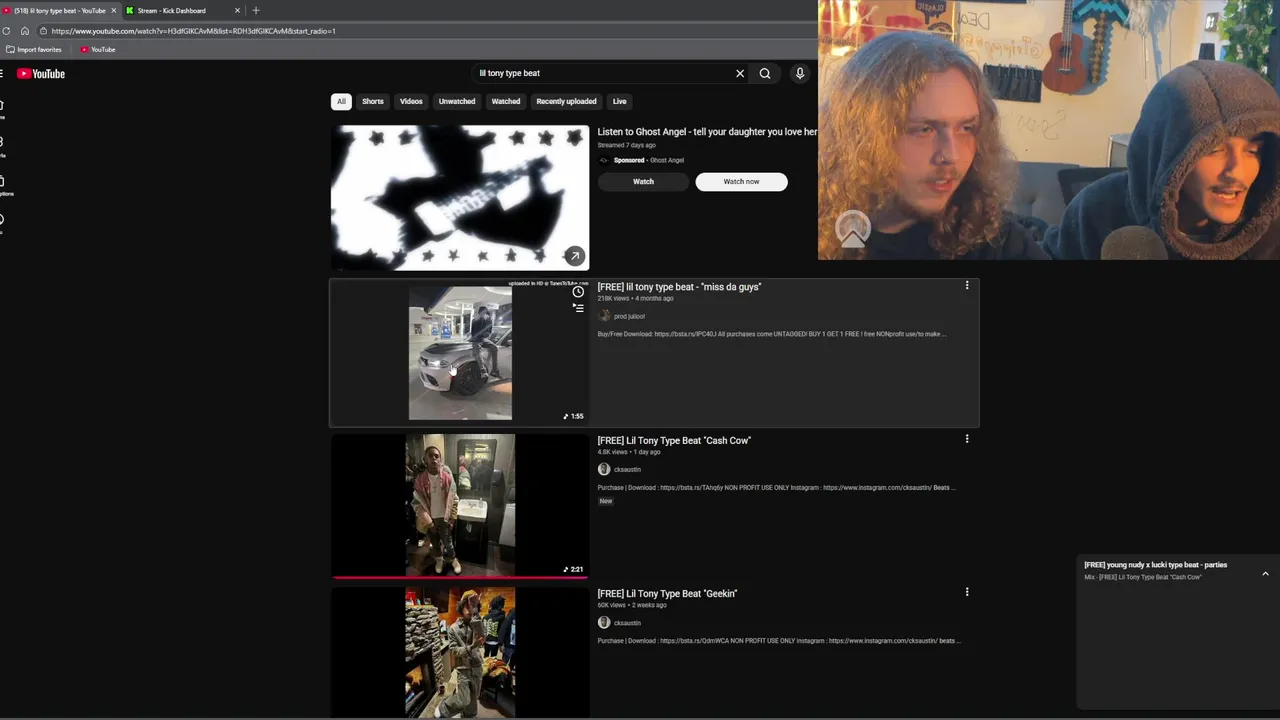This screenshot has height=720, width=1280.
Task: Click the sponsored ad external arrow icon
Action: [574, 256]
